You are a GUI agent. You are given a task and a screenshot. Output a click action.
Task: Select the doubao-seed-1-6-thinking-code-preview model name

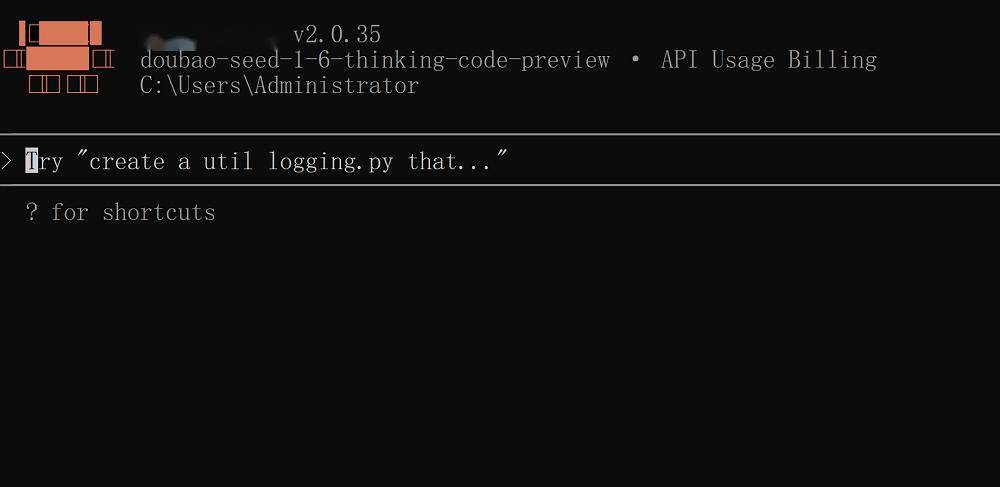pyautogui.click(x=375, y=60)
